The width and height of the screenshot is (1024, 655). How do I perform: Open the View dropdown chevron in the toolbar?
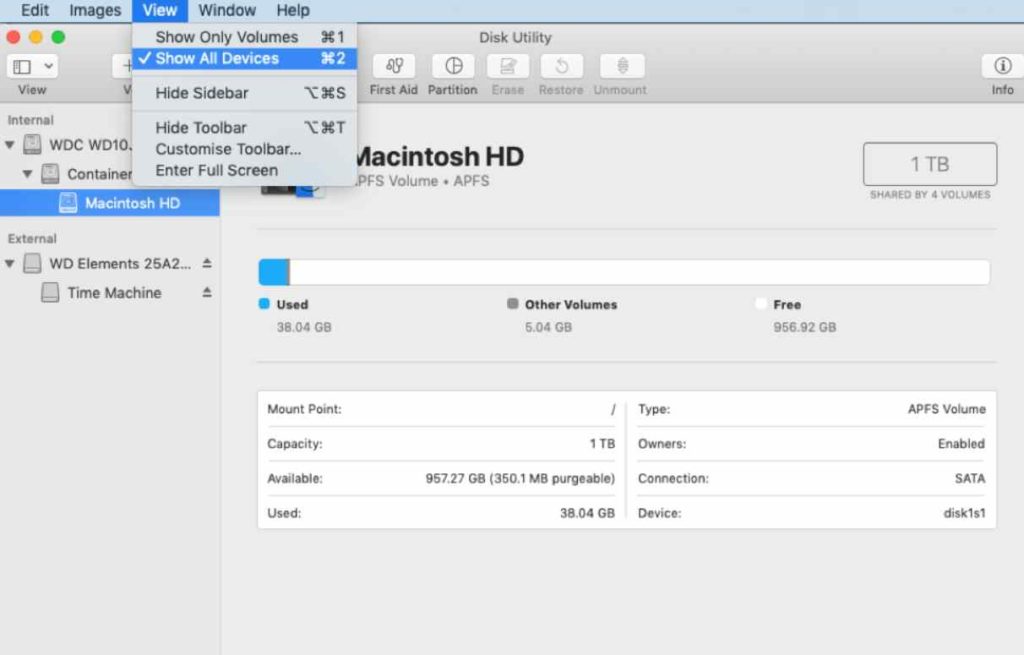48,67
